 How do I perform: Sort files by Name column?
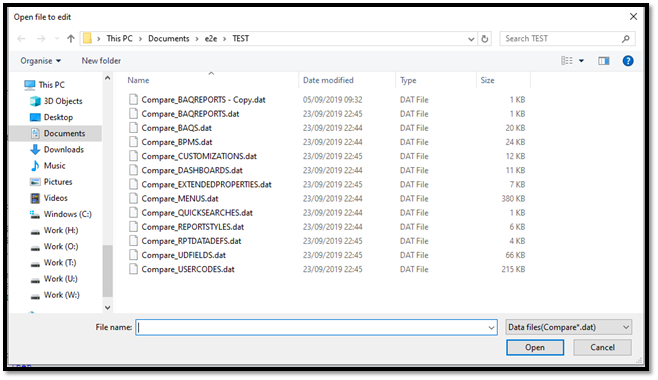138,80
